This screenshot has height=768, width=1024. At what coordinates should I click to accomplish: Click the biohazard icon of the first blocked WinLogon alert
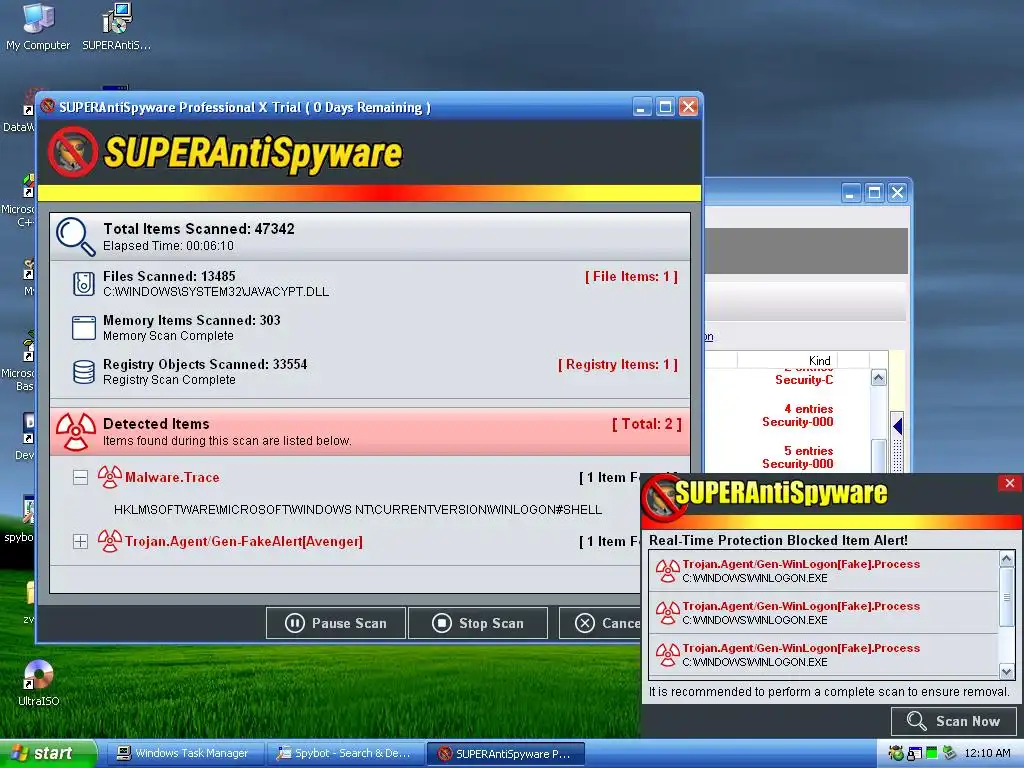[x=667, y=571]
